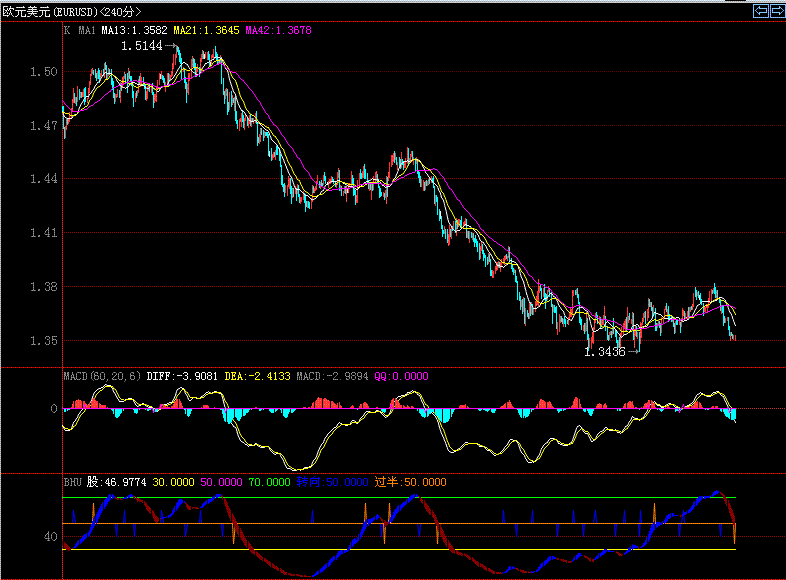Click the 1.3436 low price marker

pyautogui.click(x=604, y=352)
